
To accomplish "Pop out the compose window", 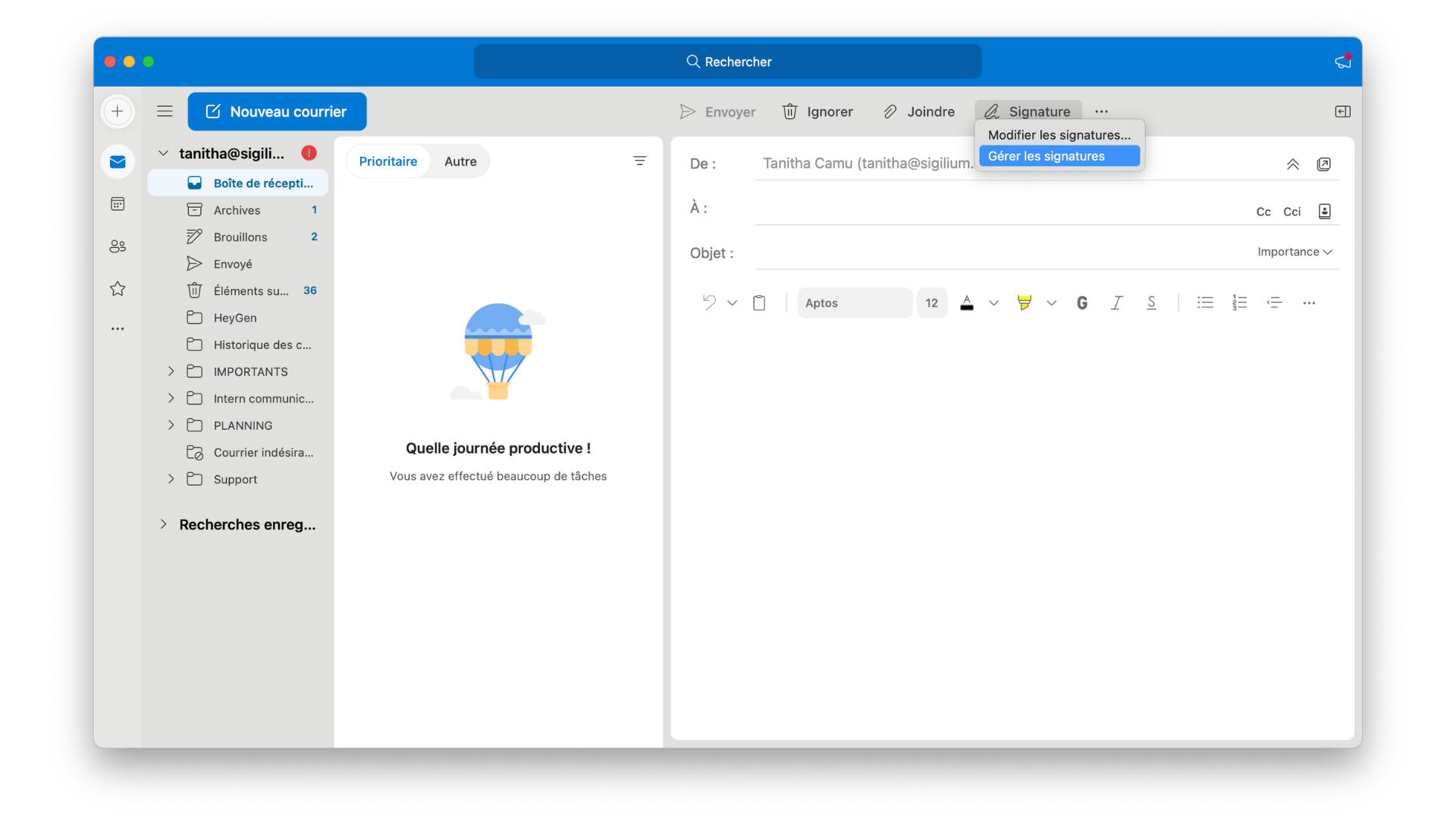I will pos(1323,164).
